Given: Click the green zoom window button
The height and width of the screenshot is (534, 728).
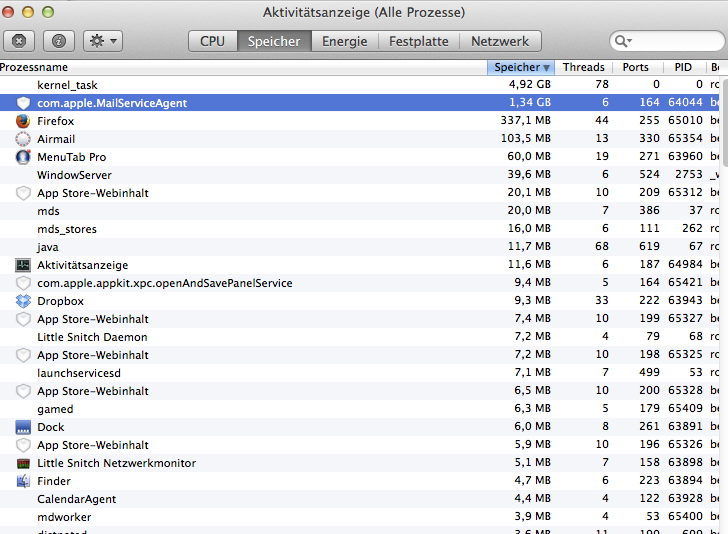Looking at the screenshot, I should click(48, 12).
